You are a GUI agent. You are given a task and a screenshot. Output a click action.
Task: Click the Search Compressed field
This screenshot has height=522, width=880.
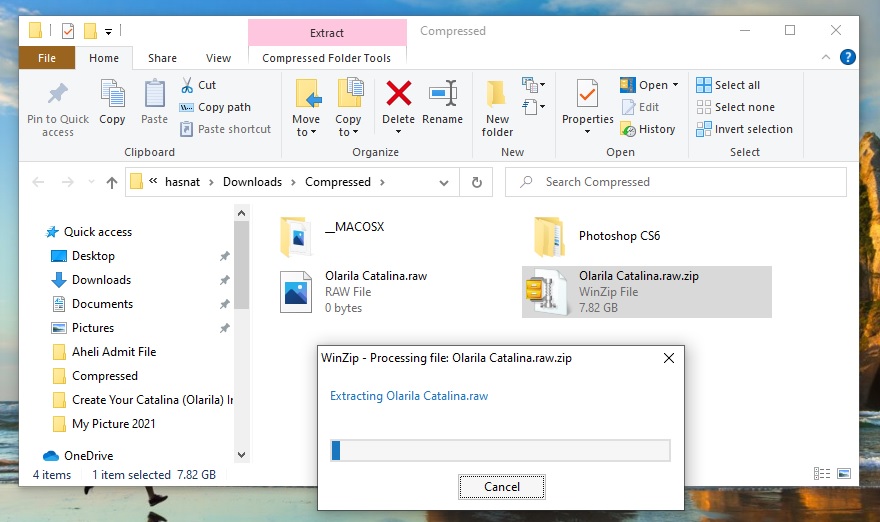pos(676,182)
